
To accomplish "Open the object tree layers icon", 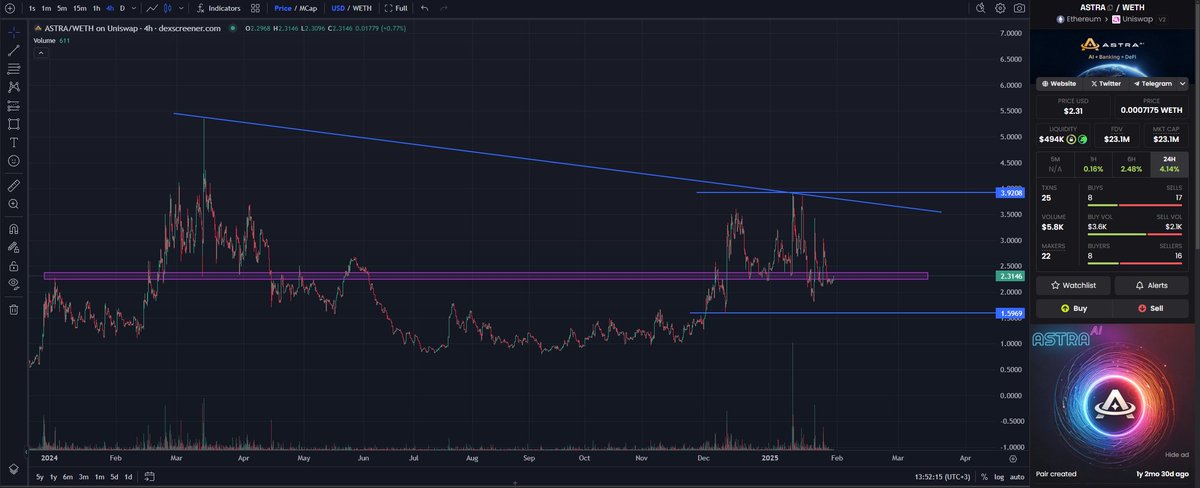I will [14, 468].
